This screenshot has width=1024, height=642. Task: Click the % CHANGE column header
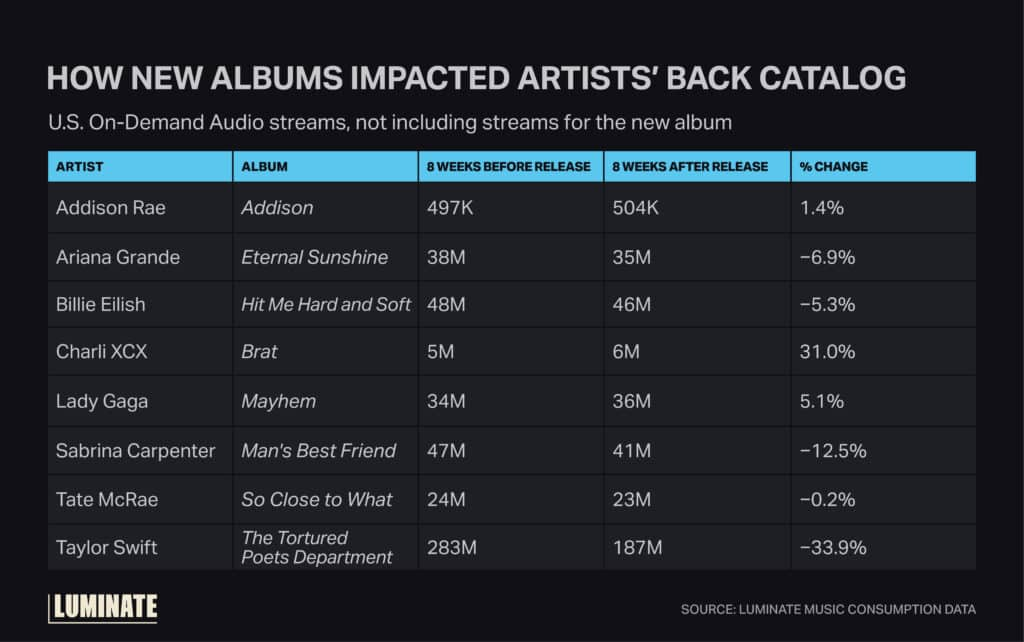[x=834, y=166]
